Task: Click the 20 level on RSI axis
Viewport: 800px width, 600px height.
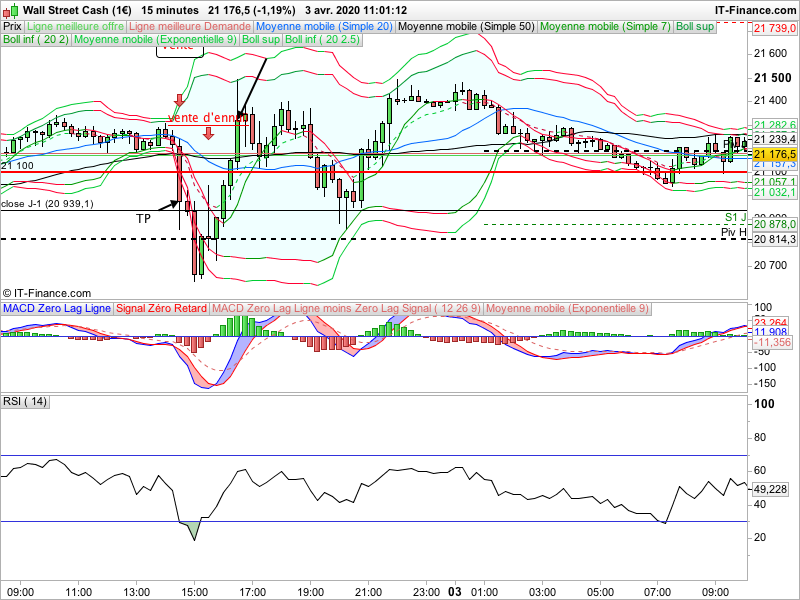Action: pos(760,537)
